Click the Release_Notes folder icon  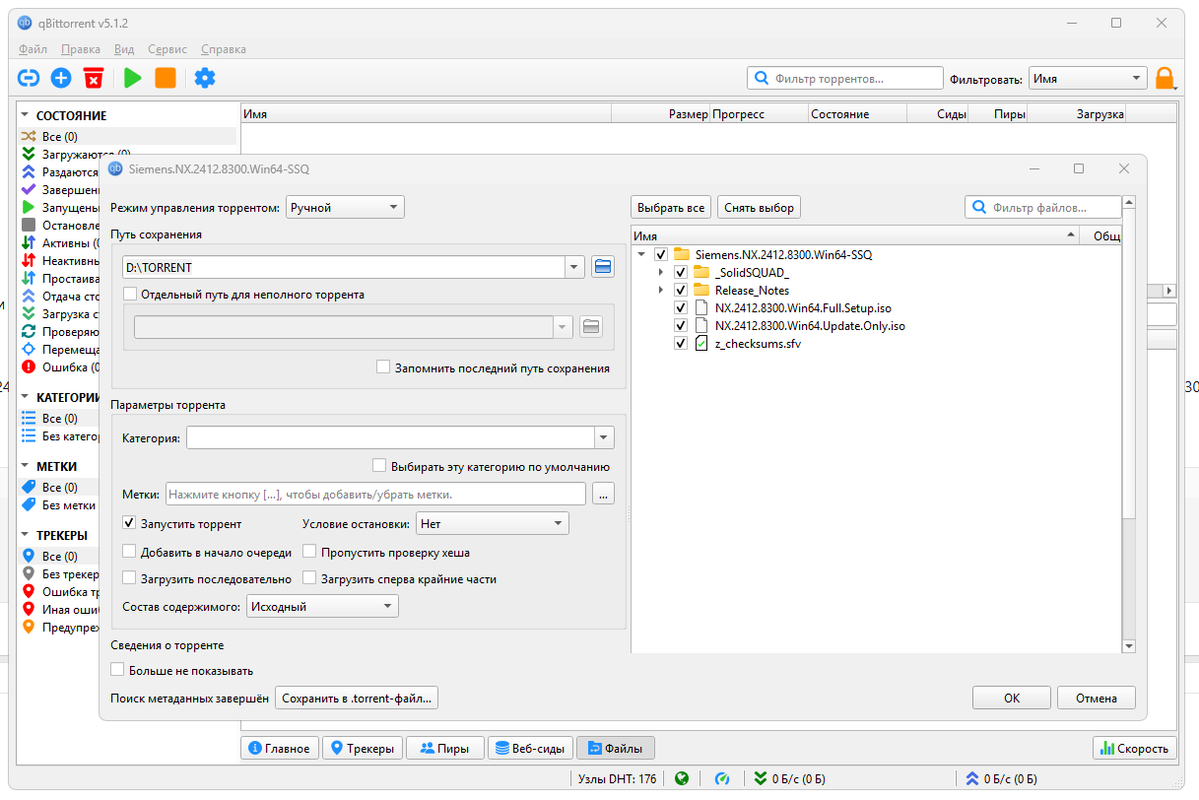(701, 290)
